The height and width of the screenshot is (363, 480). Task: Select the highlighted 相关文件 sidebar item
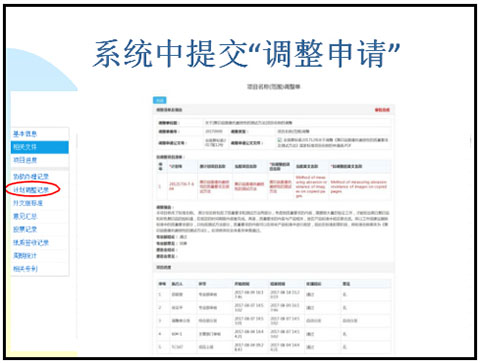tap(40, 147)
